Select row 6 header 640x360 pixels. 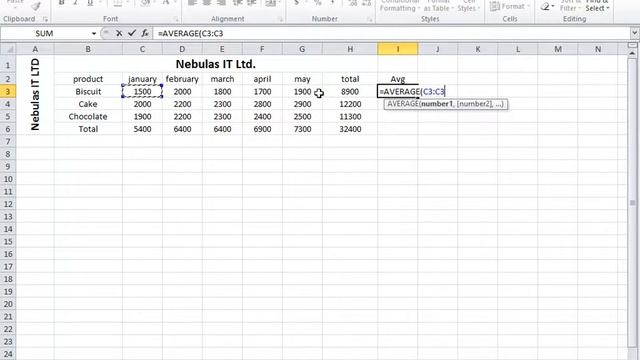(x=8, y=129)
